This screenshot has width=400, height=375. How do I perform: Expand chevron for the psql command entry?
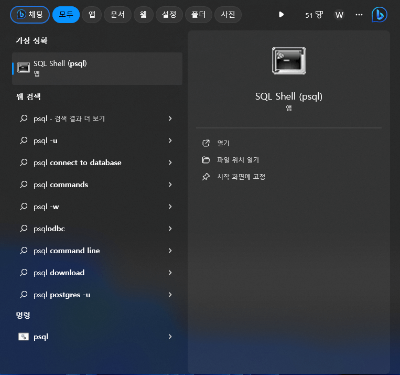point(170,337)
